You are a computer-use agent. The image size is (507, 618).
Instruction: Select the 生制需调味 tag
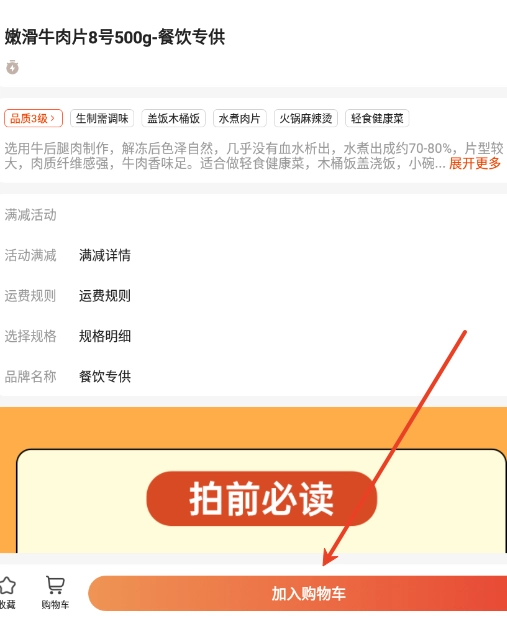102,118
